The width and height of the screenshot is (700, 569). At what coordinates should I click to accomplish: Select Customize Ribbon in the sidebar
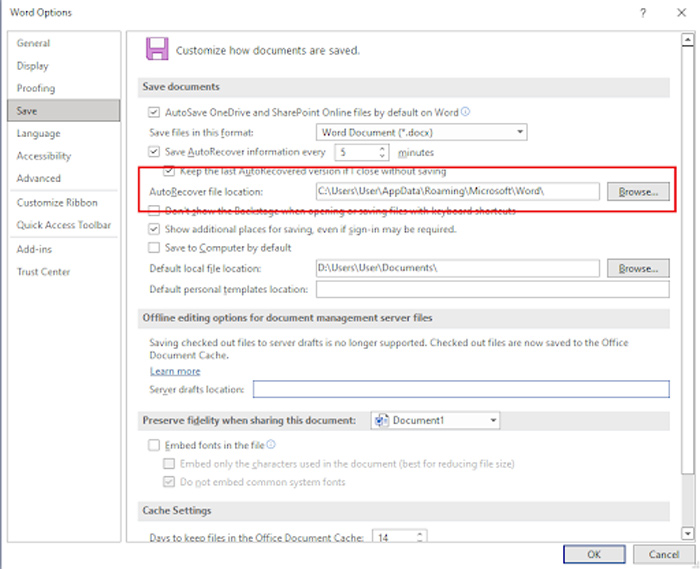point(57,202)
